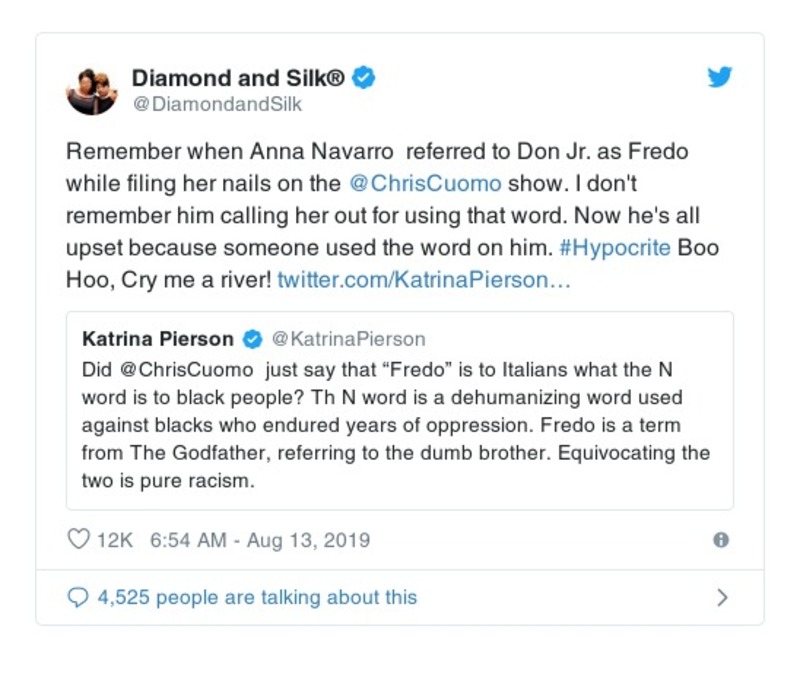Screen dimensions: 800x677
Task: Like the tweet with the heart icon
Action: [x=78, y=540]
